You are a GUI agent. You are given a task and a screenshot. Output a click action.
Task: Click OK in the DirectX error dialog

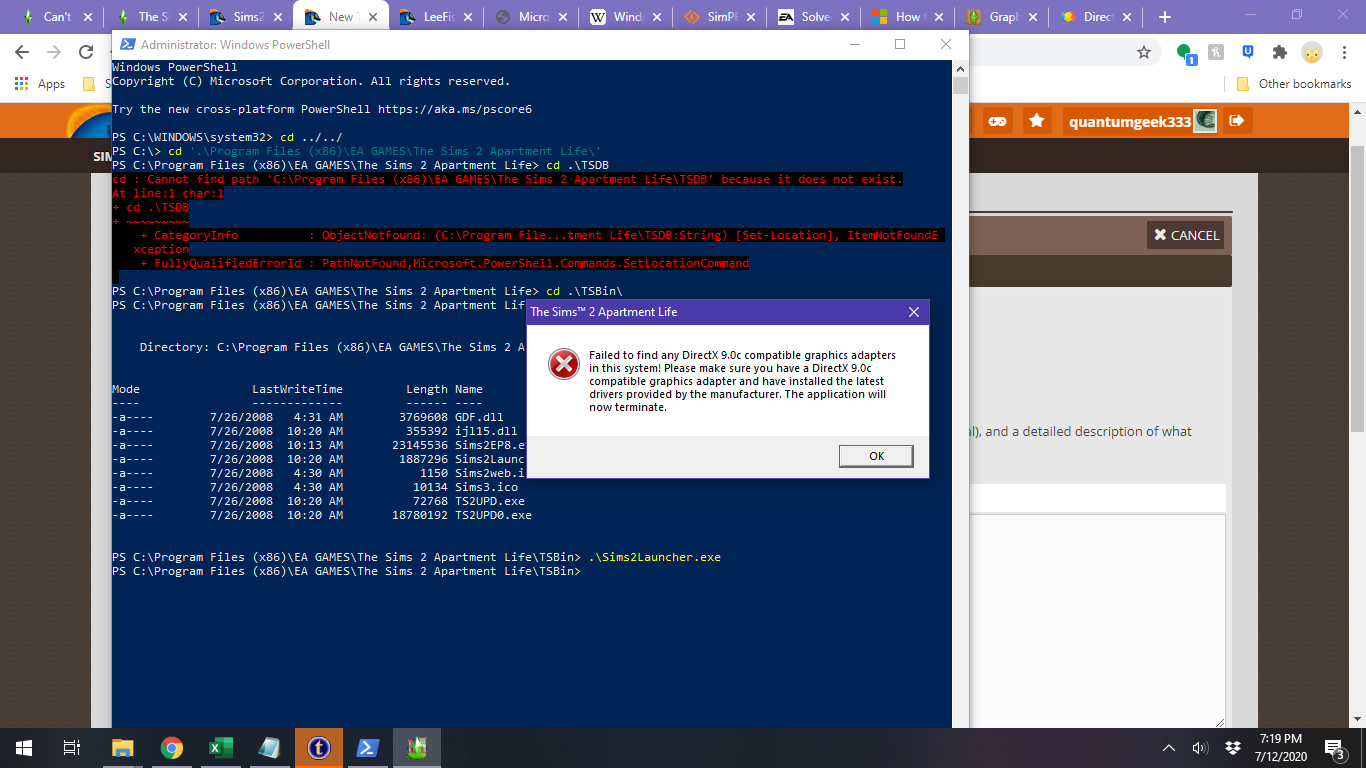point(876,456)
